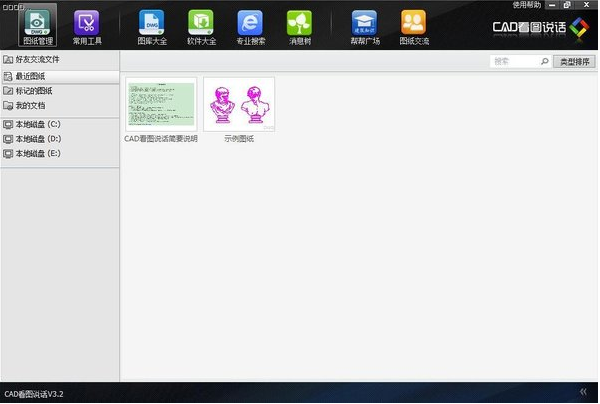This screenshot has width=600, height=404.
Task: Open 帮帮广场 help plaza icon
Action: pyautogui.click(x=365, y=27)
